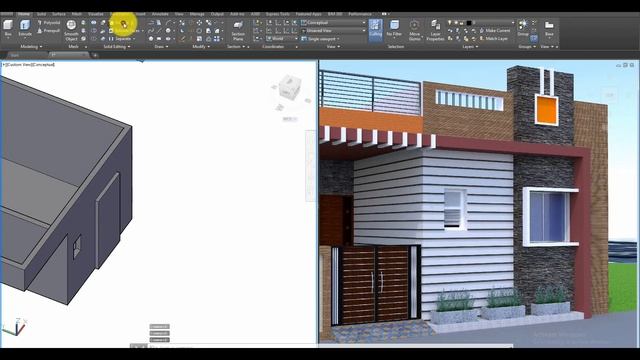Open the Unsaved View dropdown
Viewport: 640px width, 360px height.
(x=333, y=31)
